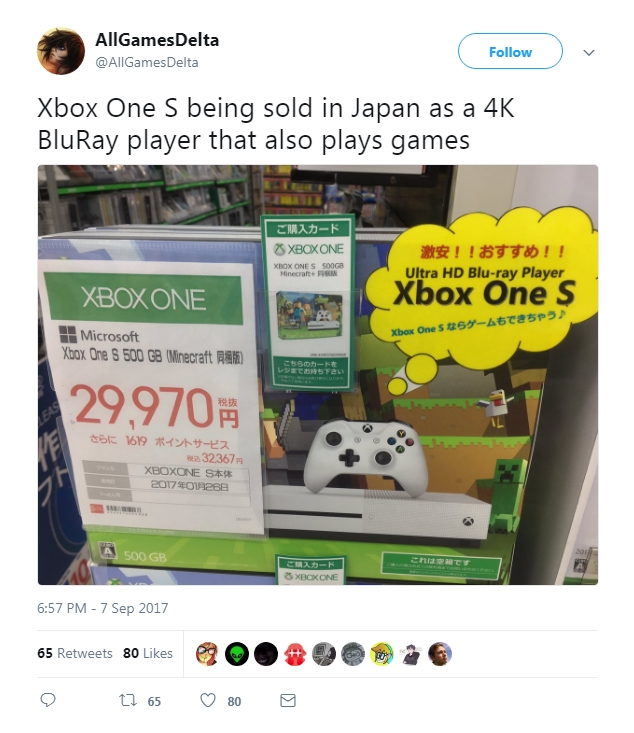View the 65 Retweets list

click(75, 653)
